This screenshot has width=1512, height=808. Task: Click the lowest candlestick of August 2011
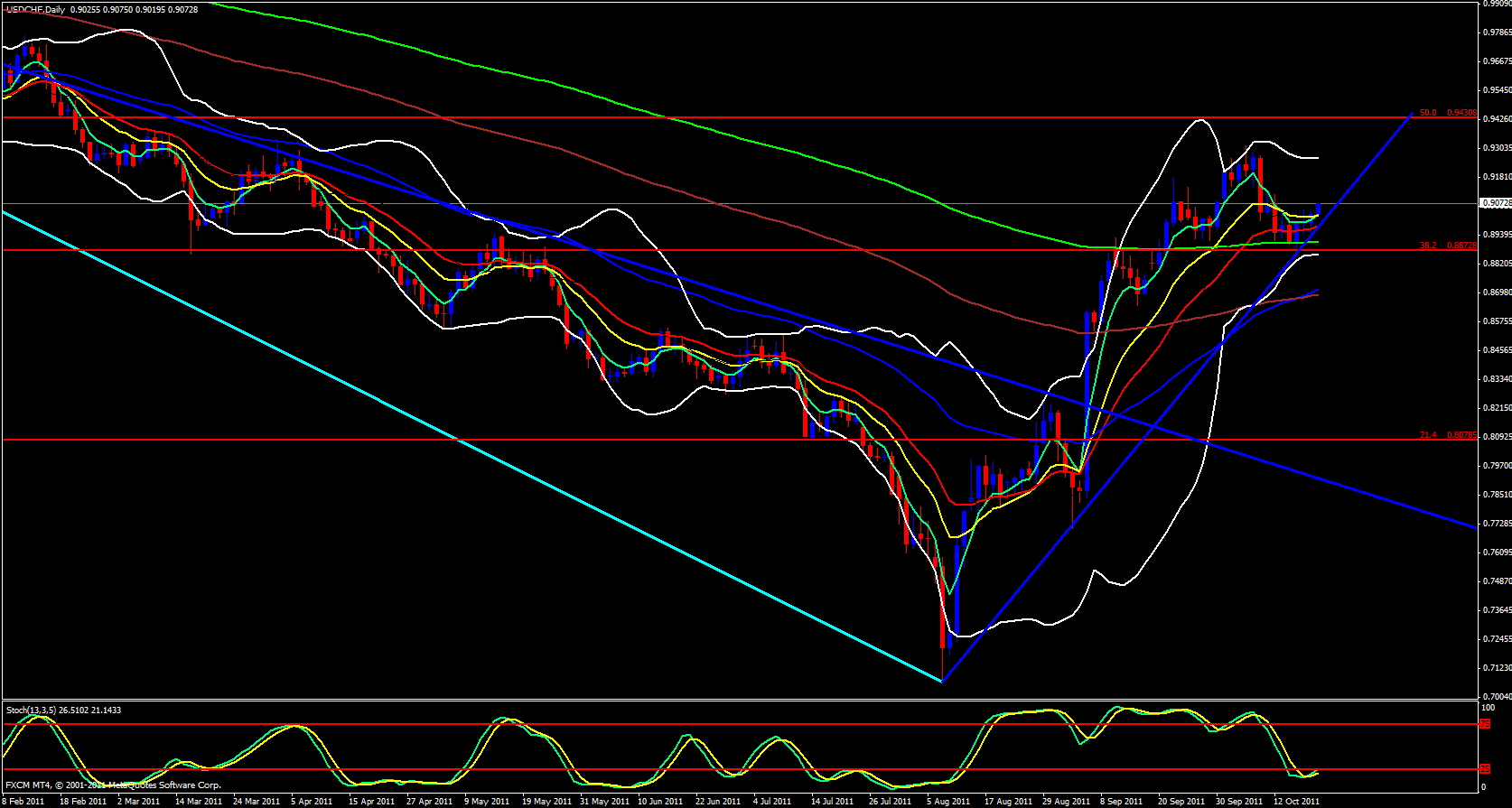[x=942, y=632]
